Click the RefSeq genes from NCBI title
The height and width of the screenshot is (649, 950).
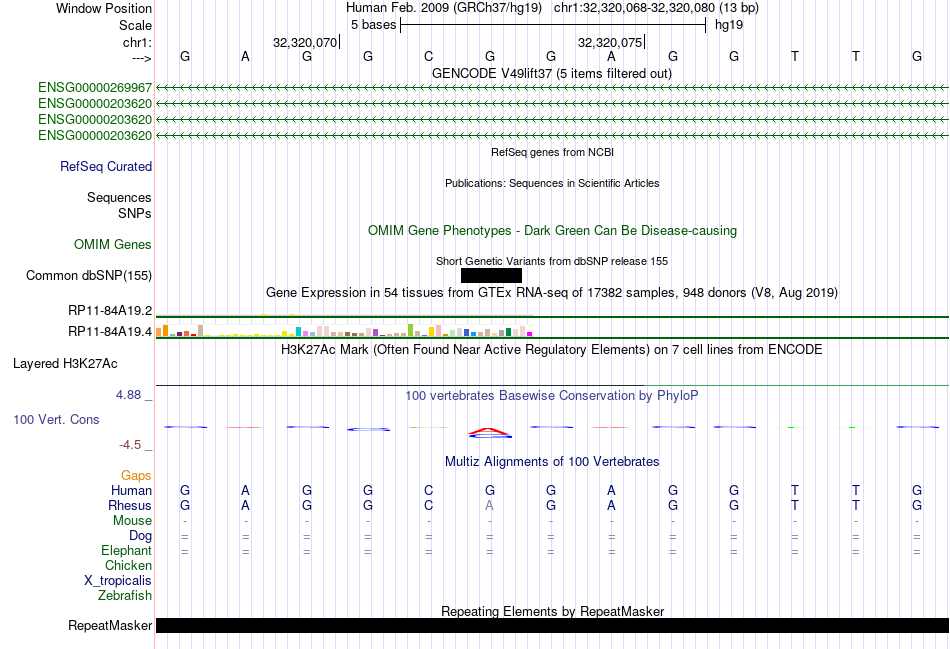(x=552, y=152)
